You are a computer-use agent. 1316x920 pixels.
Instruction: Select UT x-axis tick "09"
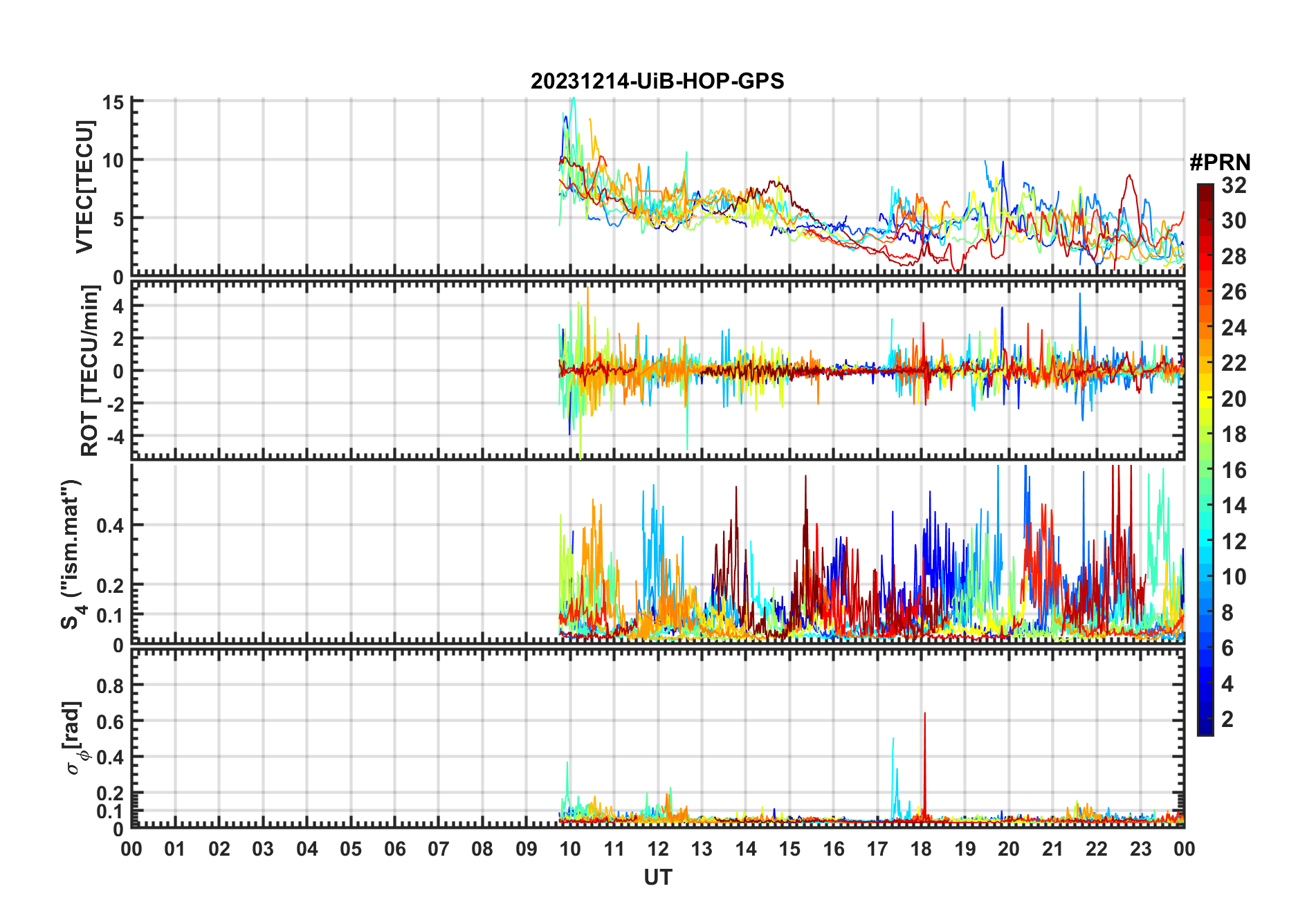click(x=527, y=849)
